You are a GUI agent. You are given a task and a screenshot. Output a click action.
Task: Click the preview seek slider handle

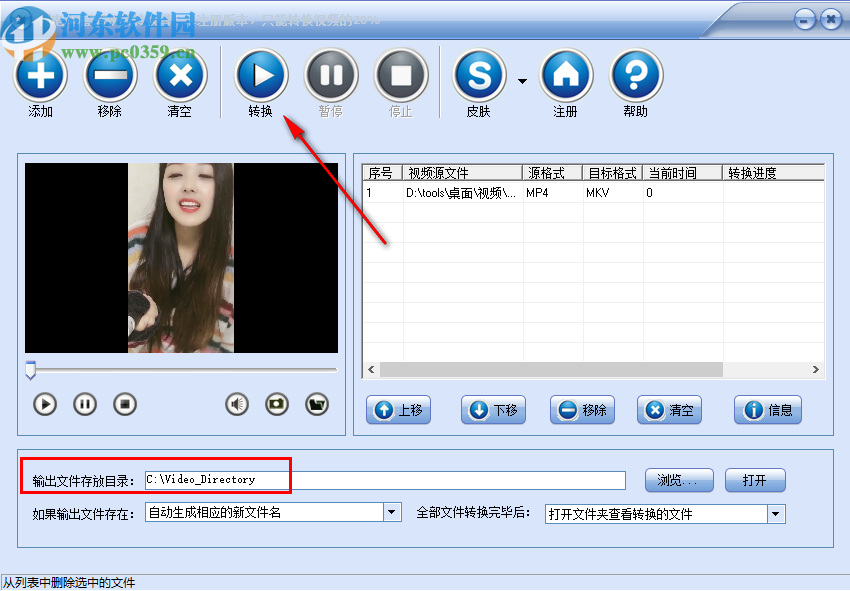(30, 370)
